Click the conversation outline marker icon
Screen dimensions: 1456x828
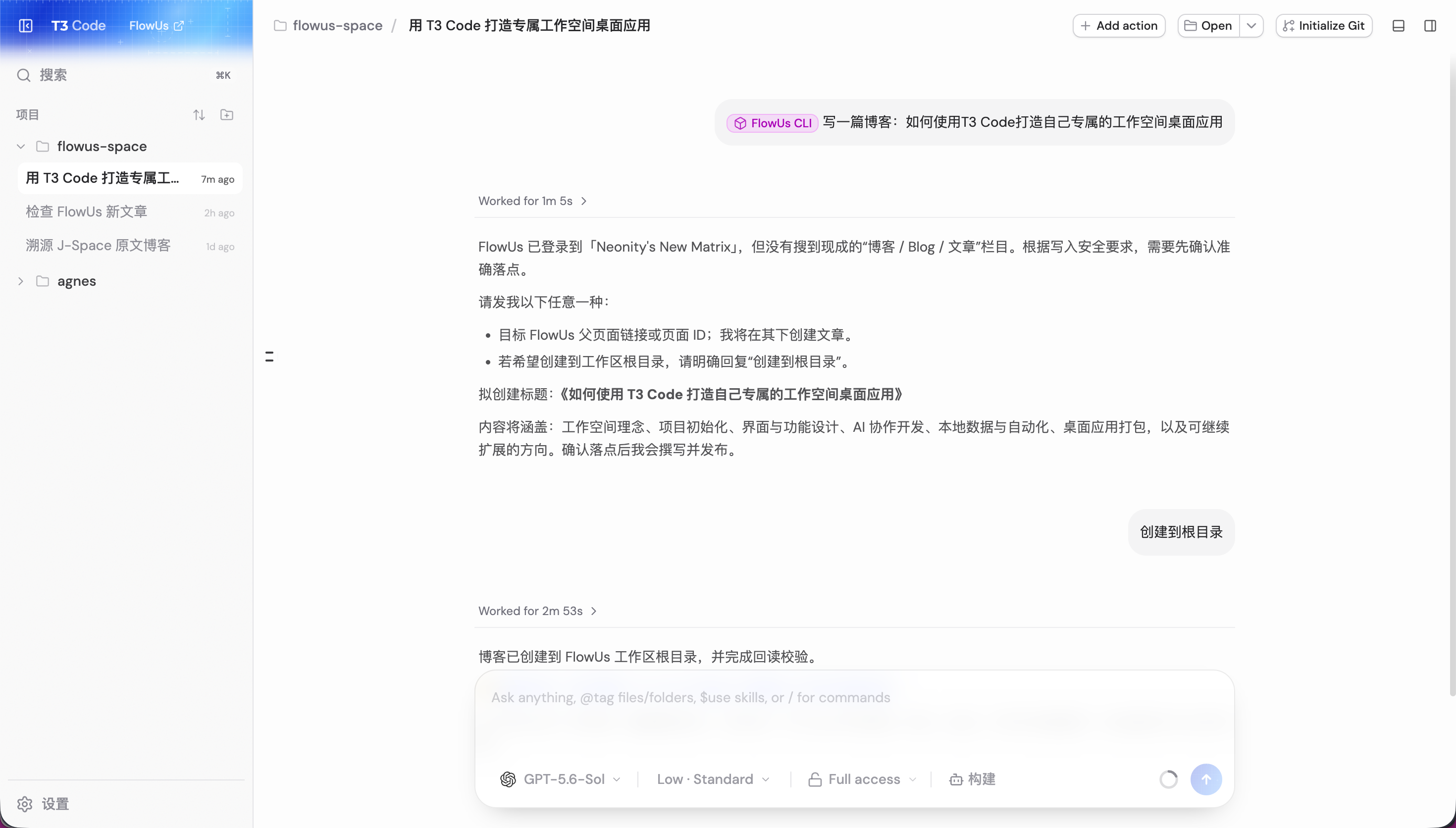(269, 357)
